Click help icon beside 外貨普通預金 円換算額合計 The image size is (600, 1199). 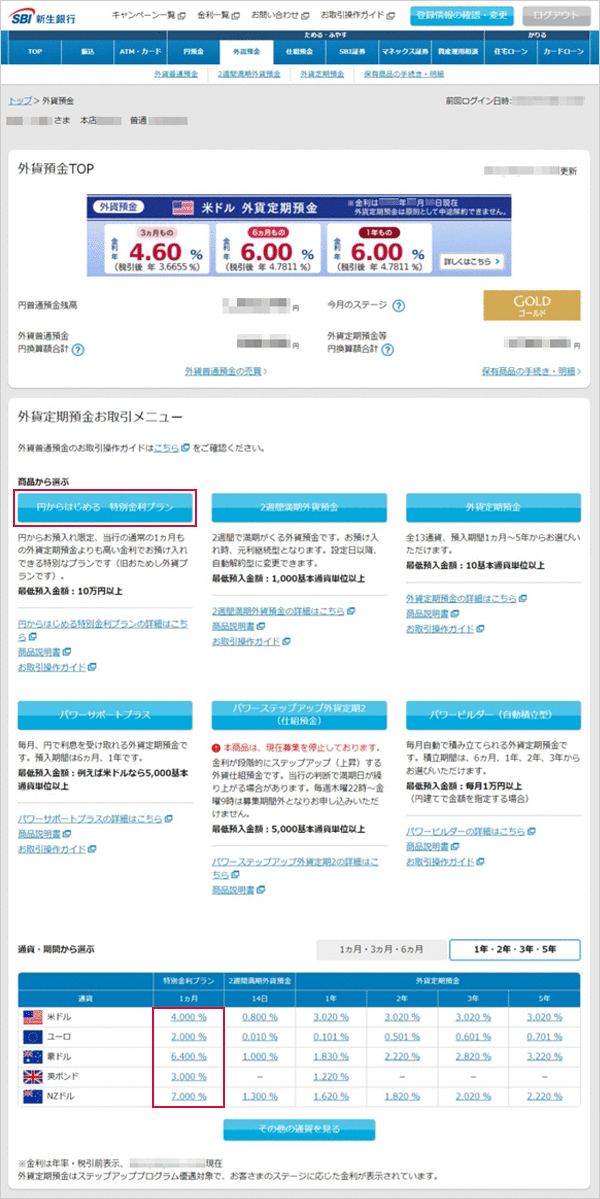click(x=77, y=350)
